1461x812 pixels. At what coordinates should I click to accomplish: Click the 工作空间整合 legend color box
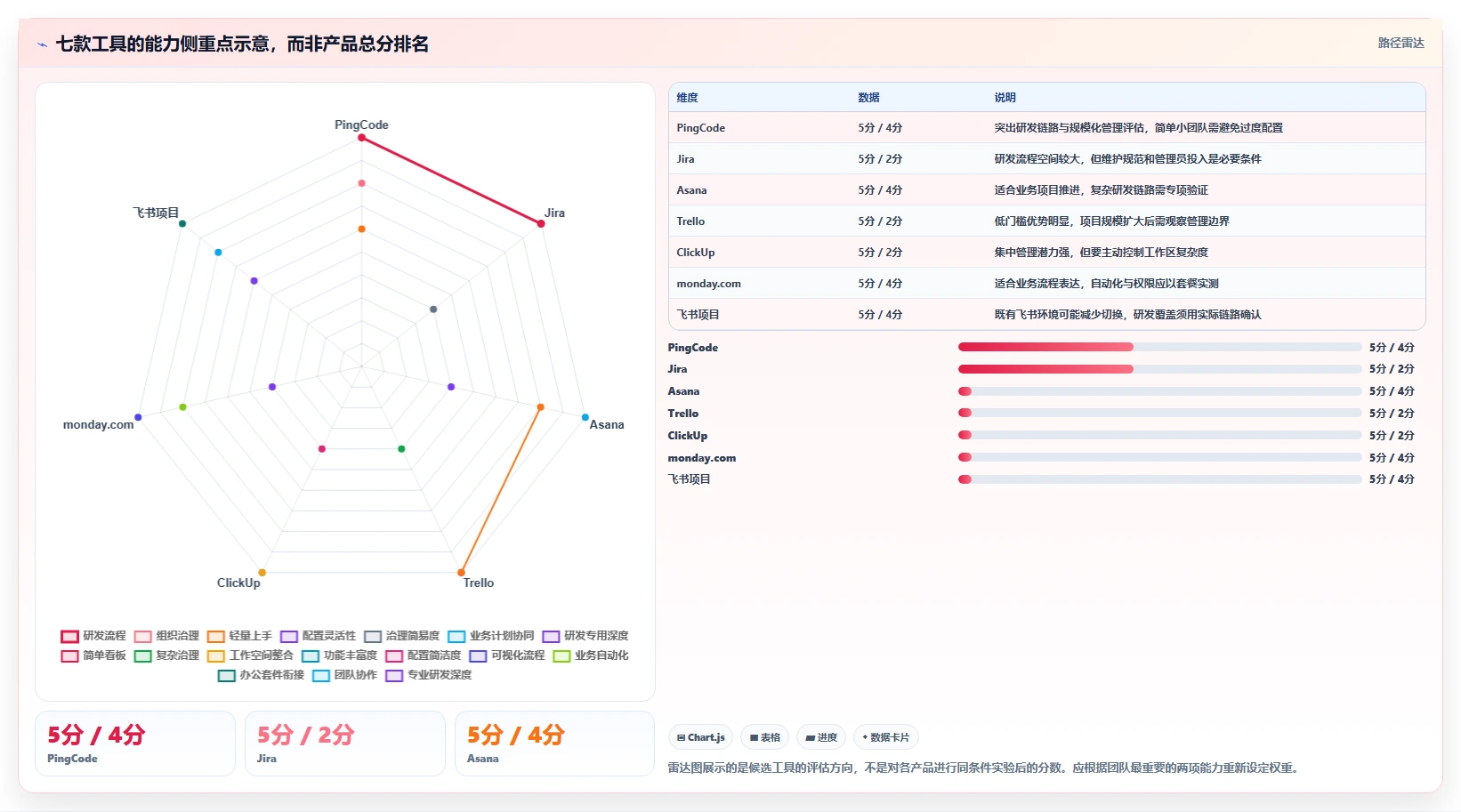[x=215, y=656]
